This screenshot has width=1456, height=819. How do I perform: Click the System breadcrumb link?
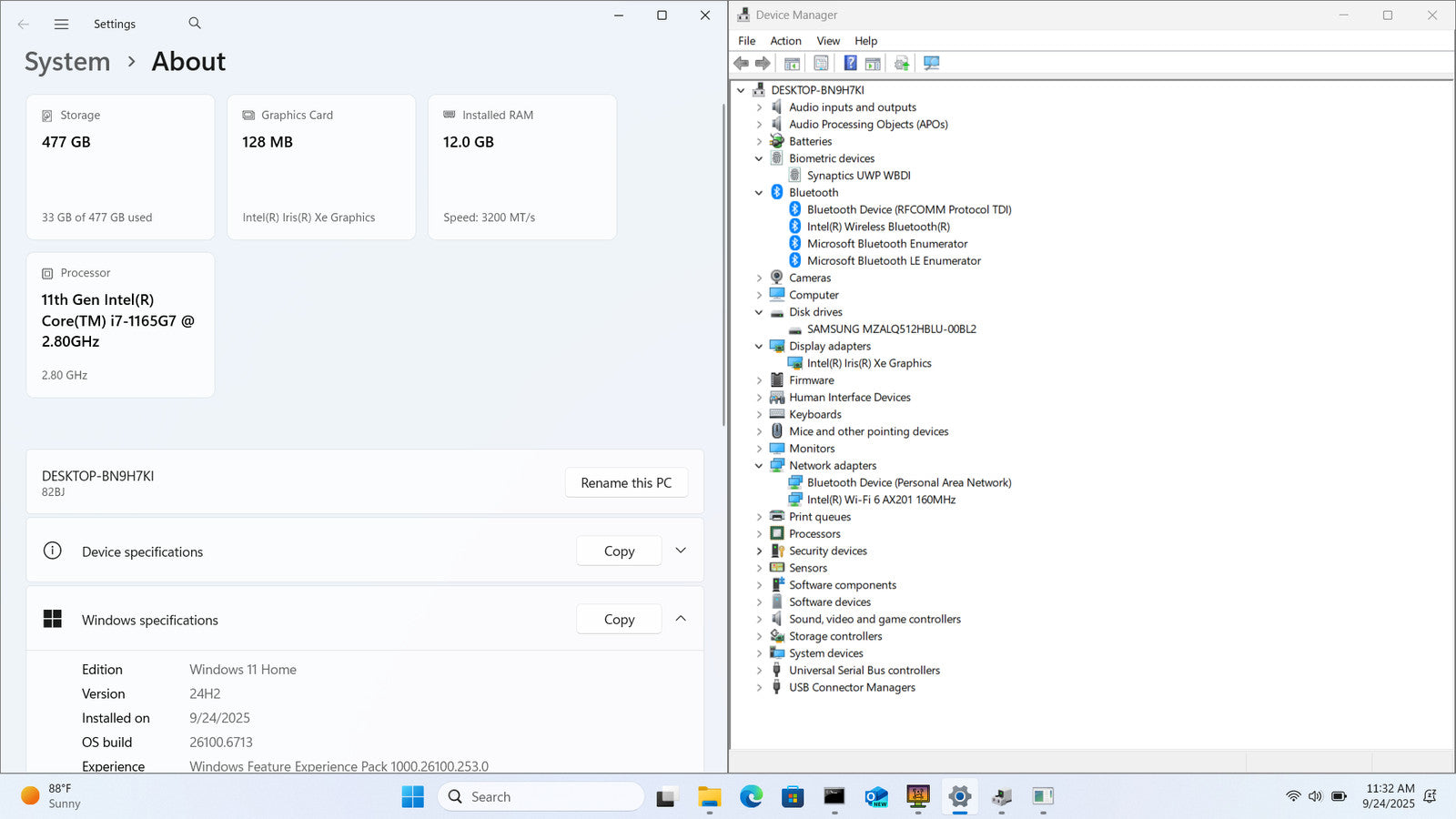tap(67, 62)
